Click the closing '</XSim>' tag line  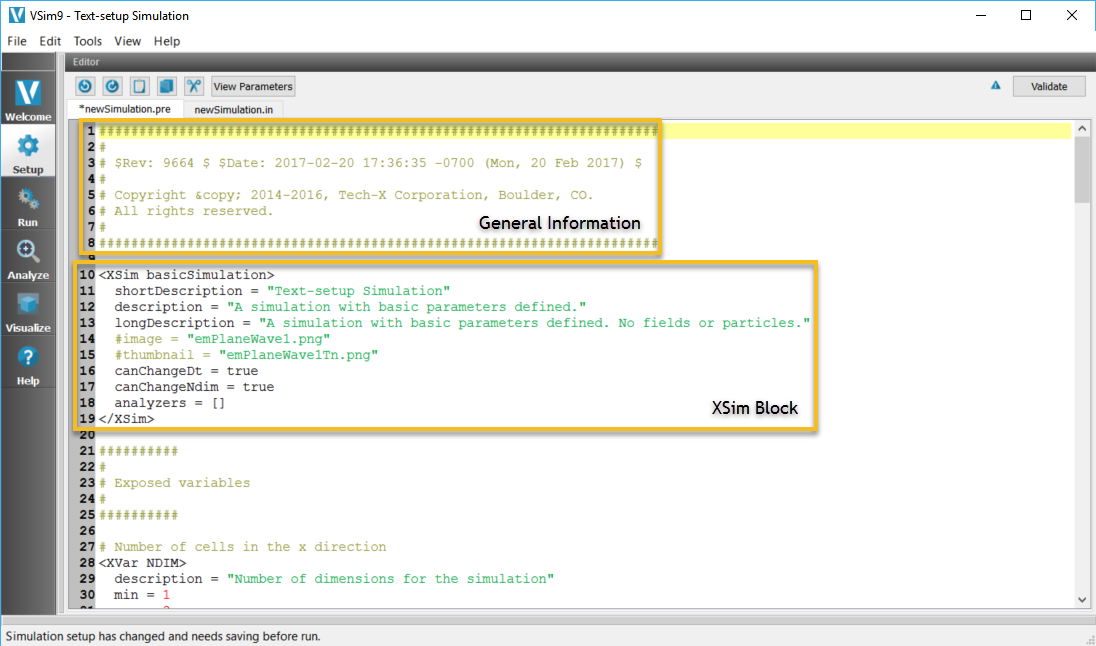pyautogui.click(x=127, y=419)
